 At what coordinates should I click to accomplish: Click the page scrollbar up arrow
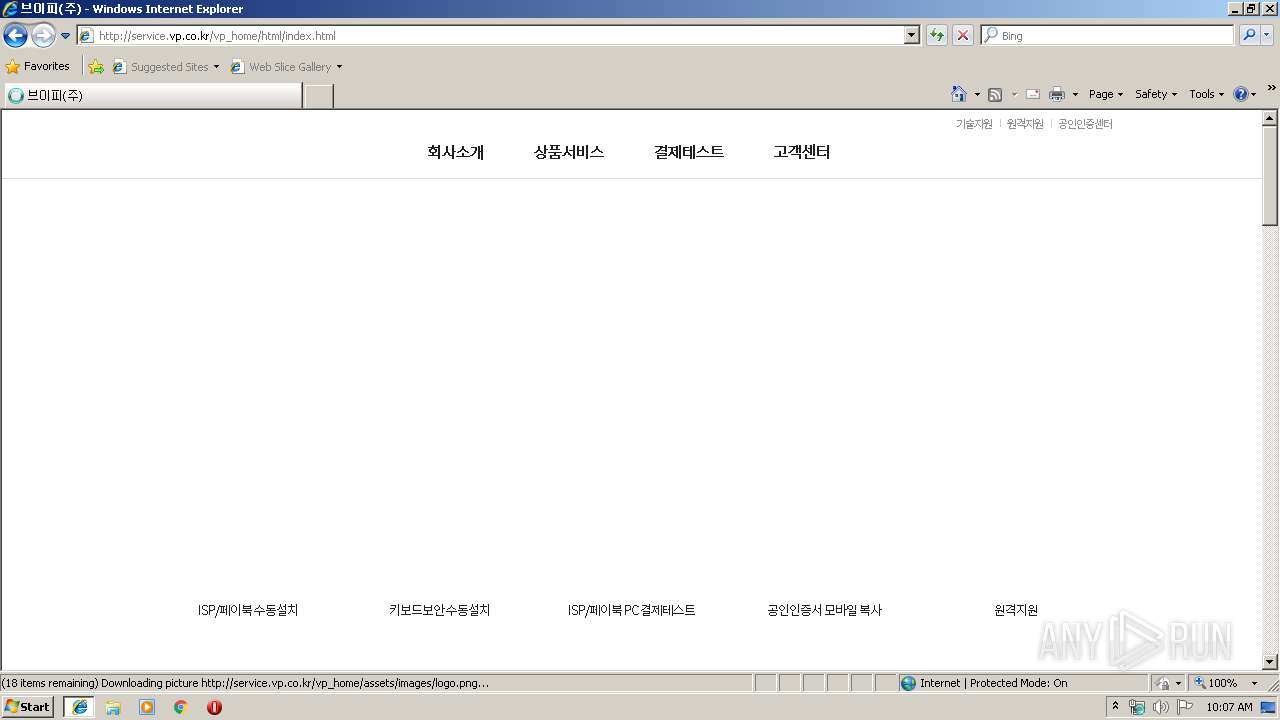tap(1270, 118)
